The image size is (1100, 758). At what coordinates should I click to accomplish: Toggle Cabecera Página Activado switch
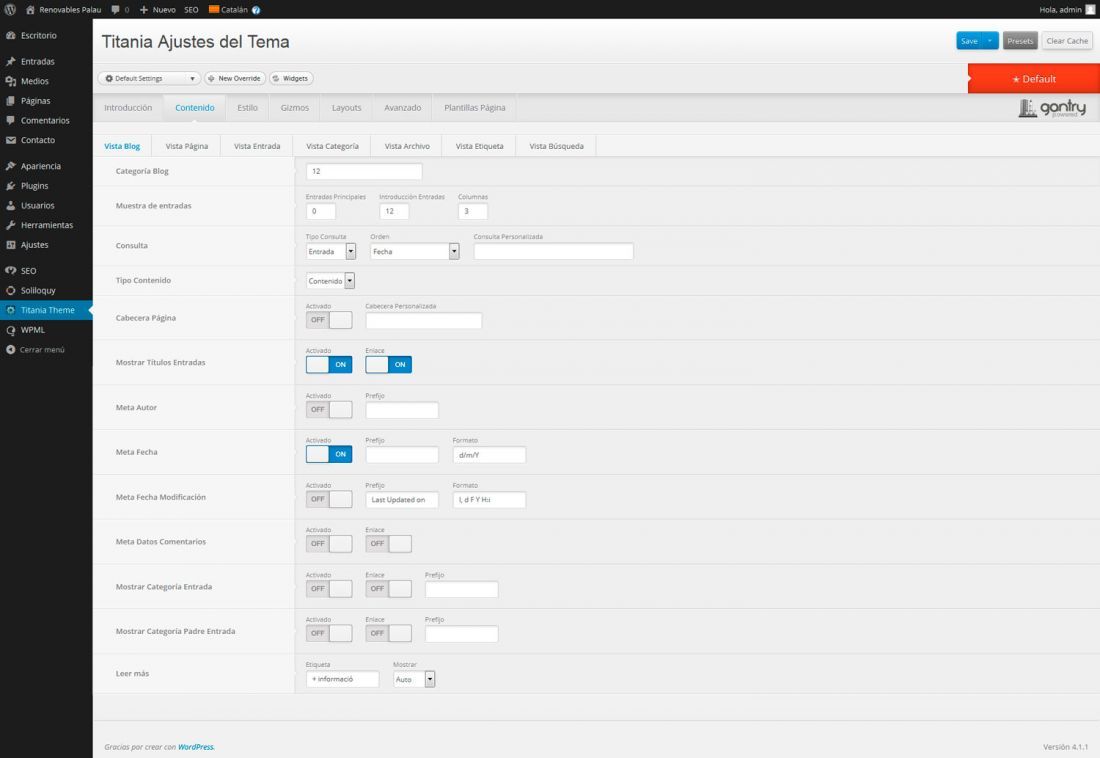coord(329,320)
